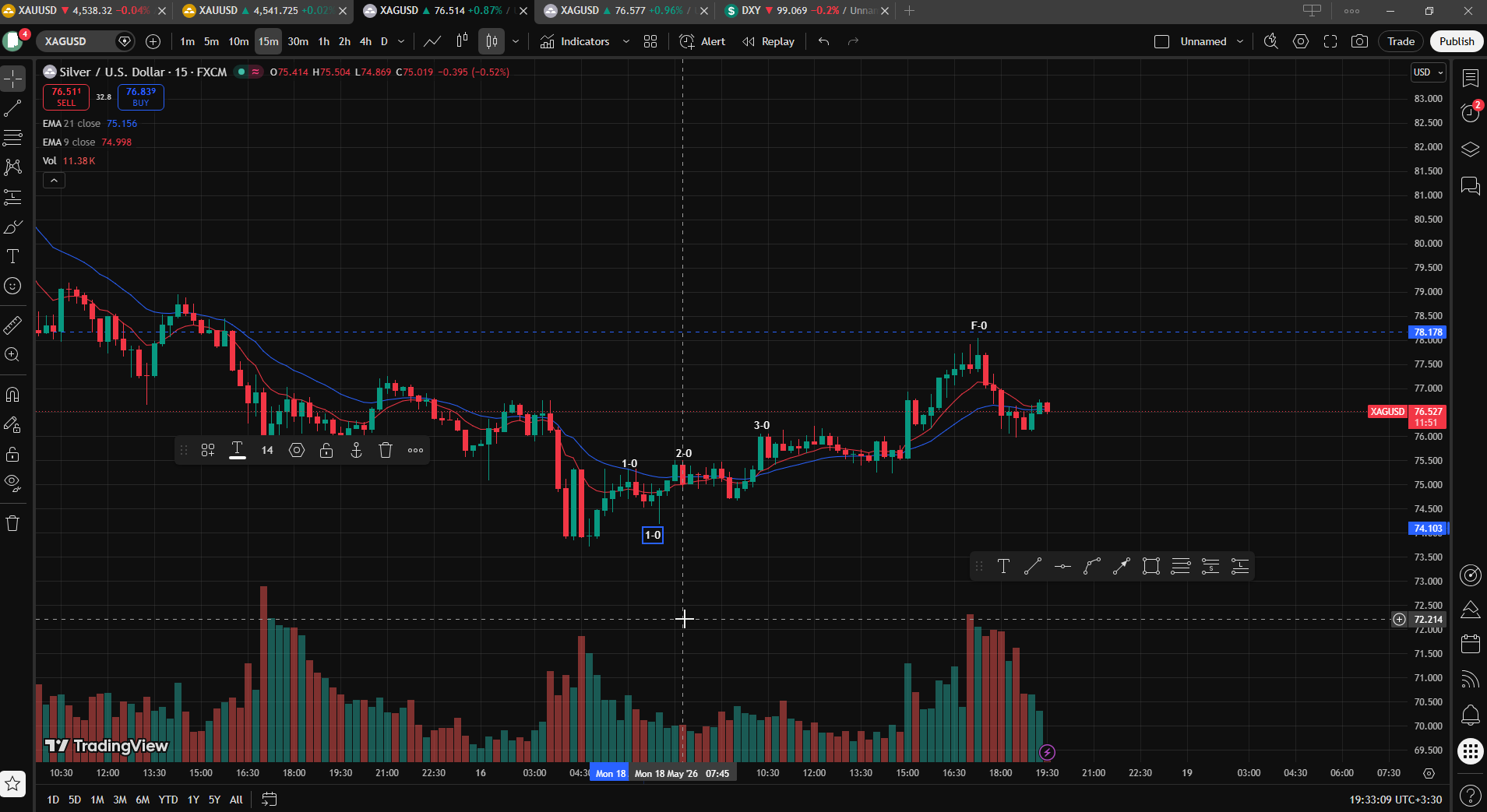Expand the Indicators dropdown arrow
This screenshot has height=812, width=1487.
coord(625,41)
